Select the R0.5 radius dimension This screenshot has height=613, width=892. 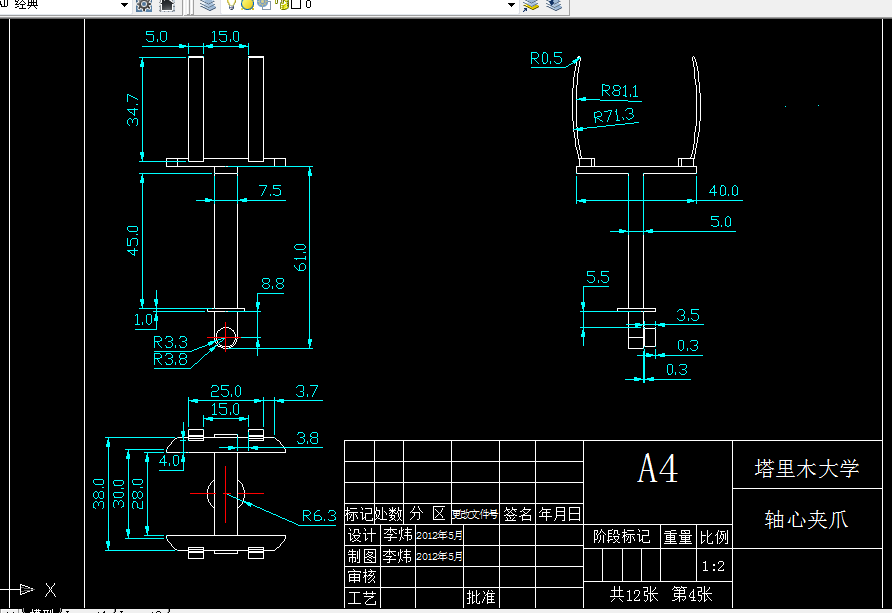[x=546, y=59]
